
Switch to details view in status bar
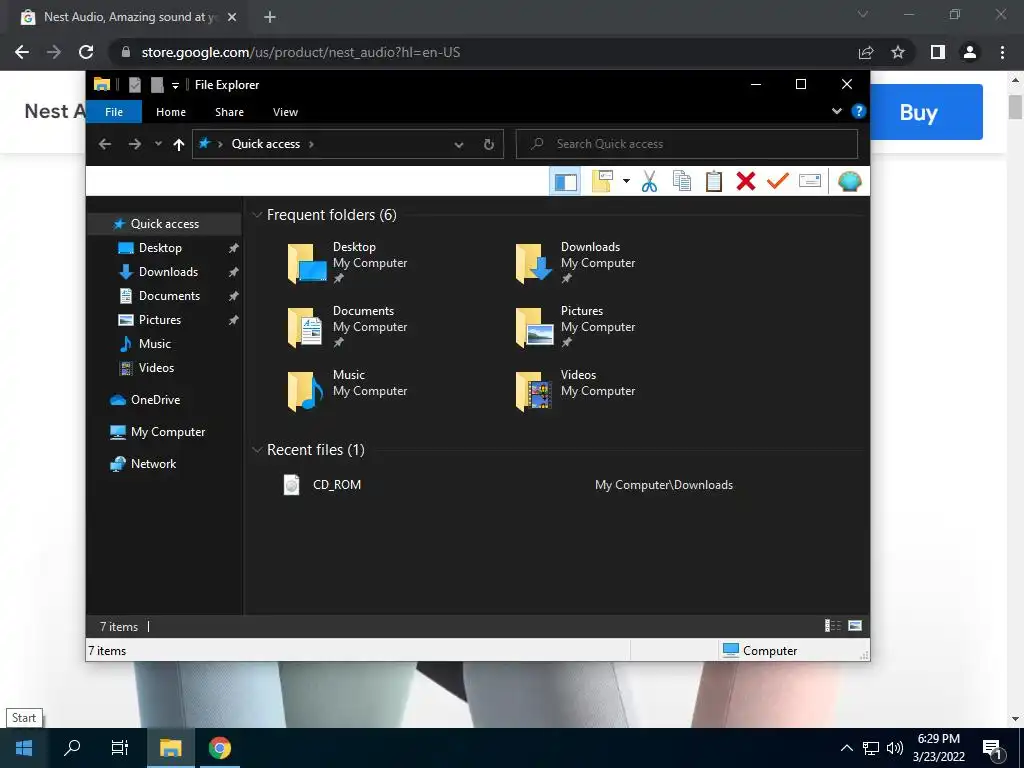click(833, 626)
